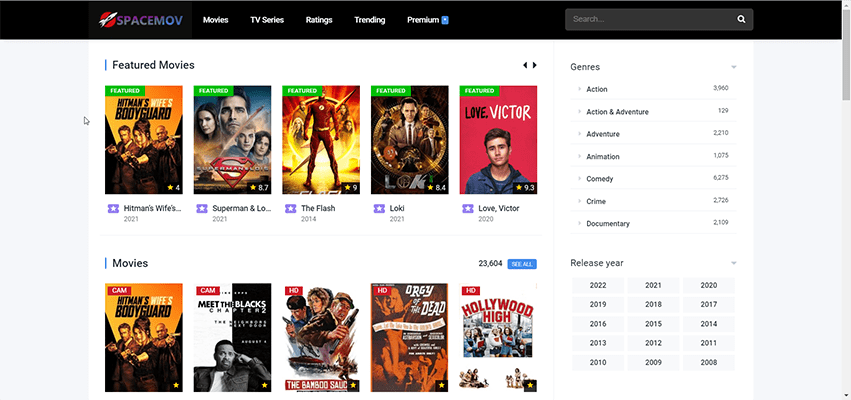Click ticket icon beside The Flash
Viewport: 851px width, 400px height.
tap(290, 208)
